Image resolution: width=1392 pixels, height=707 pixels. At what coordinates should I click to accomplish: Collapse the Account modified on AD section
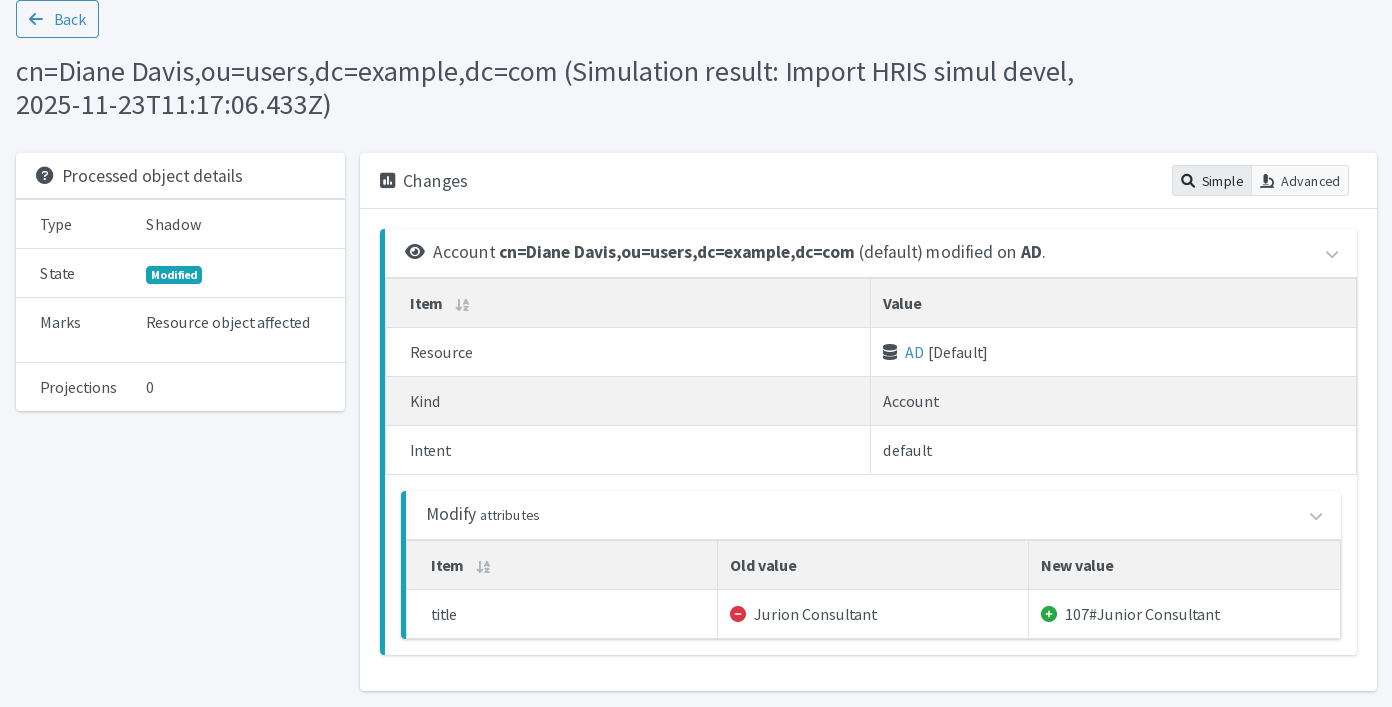click(x=1332, y=254)
